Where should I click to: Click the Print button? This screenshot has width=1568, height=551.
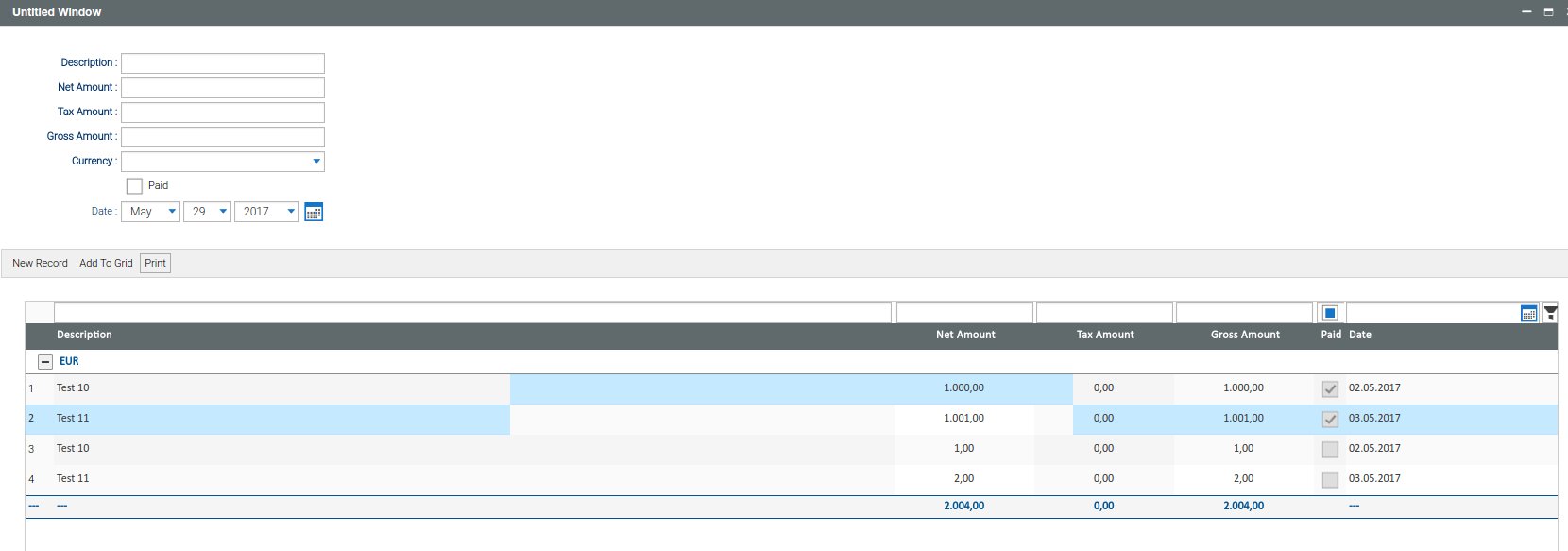tap(155, 264)
